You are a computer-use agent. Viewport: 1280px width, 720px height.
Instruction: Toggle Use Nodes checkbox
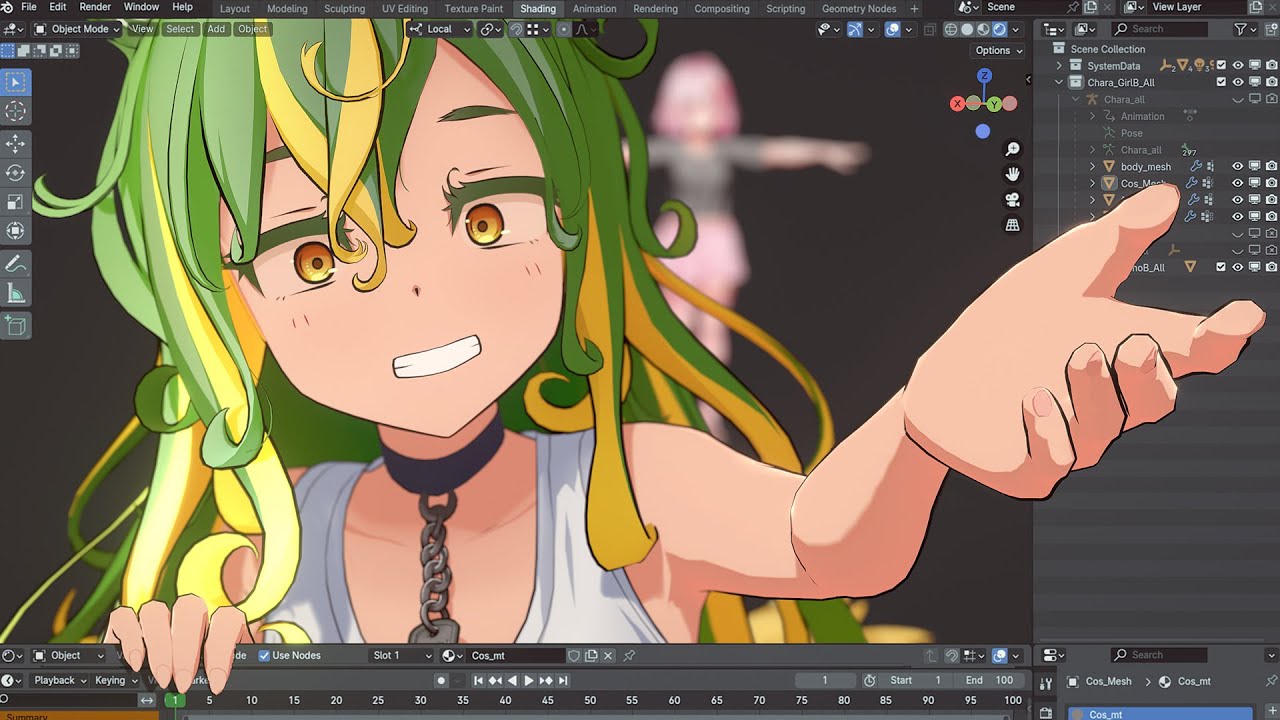(x=264, y=655)
